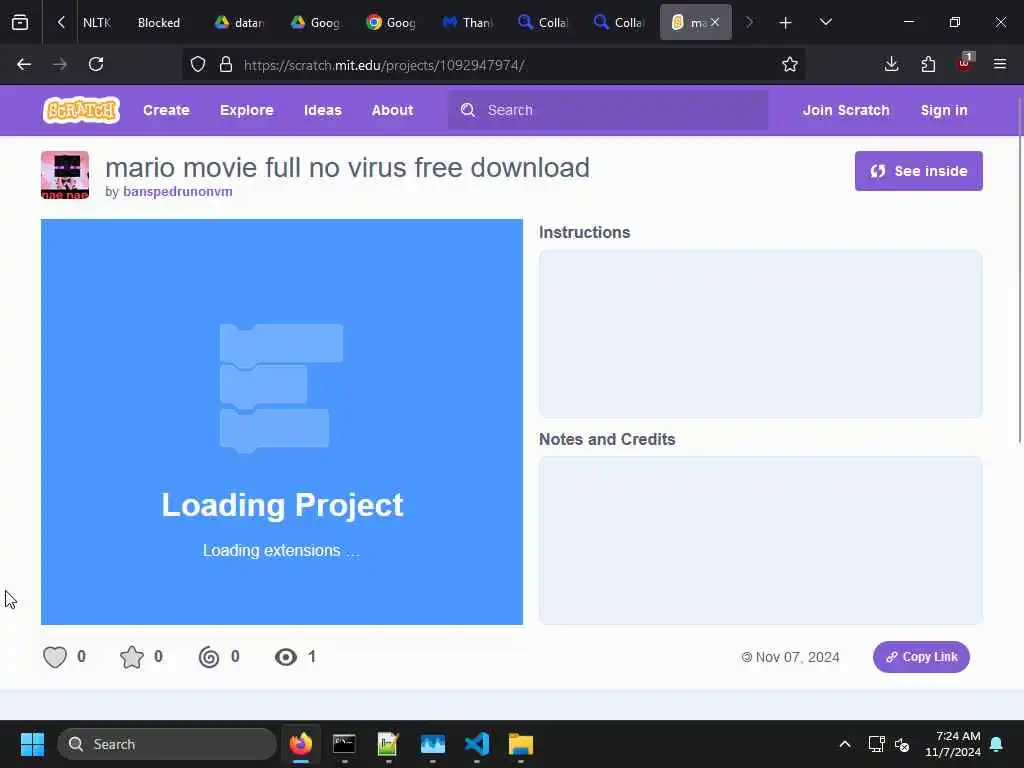Open File Explorer from the taskbar
Image resolution: width=1024 pixels, height=768 pixels.
point(520,744)
